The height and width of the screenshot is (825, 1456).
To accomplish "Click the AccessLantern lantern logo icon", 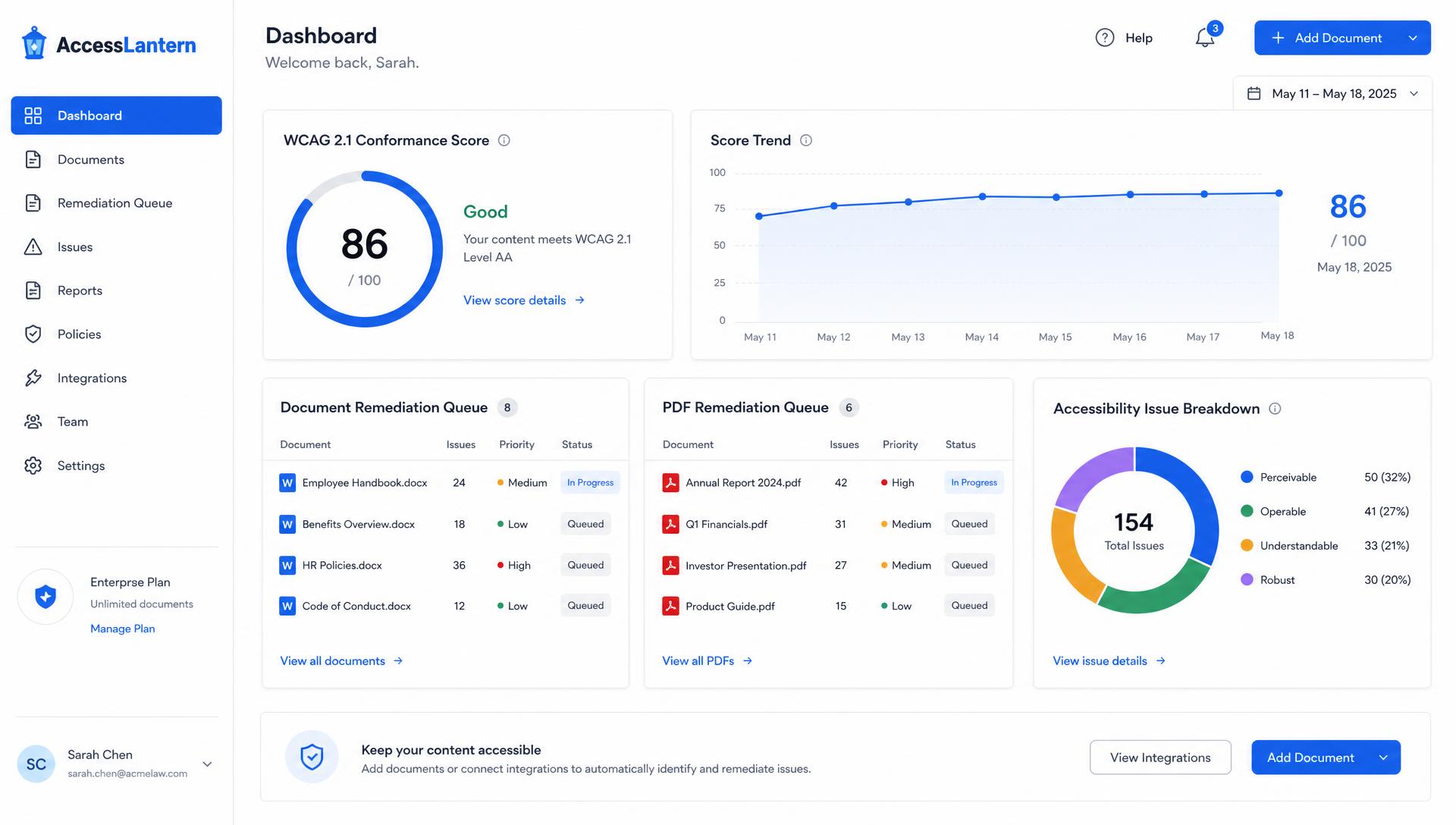I will click(x=33, y=43).
